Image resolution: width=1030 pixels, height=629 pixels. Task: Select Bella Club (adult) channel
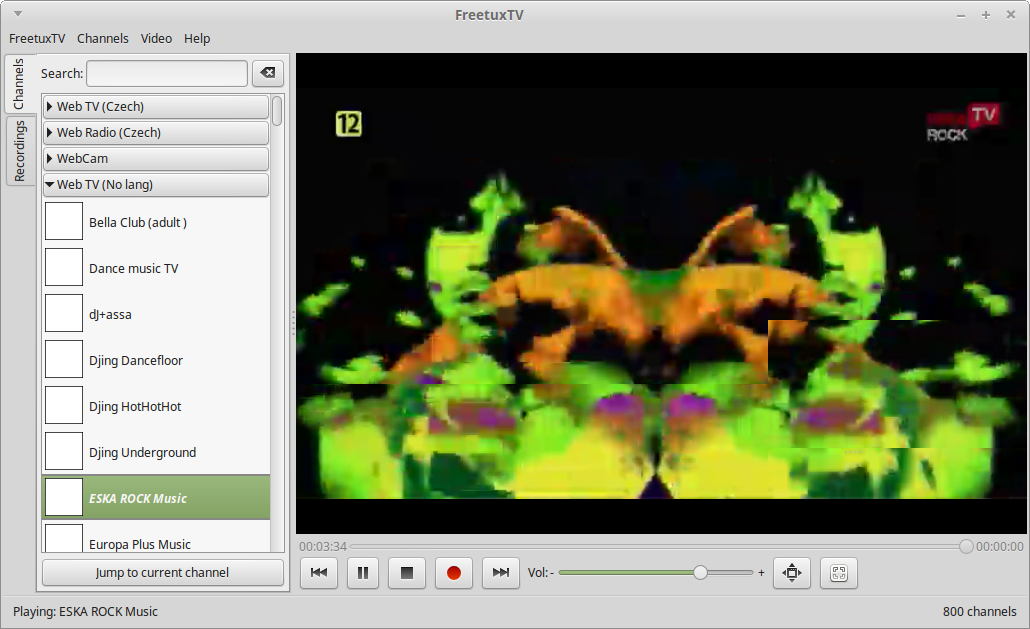click(x=156, y=222)
